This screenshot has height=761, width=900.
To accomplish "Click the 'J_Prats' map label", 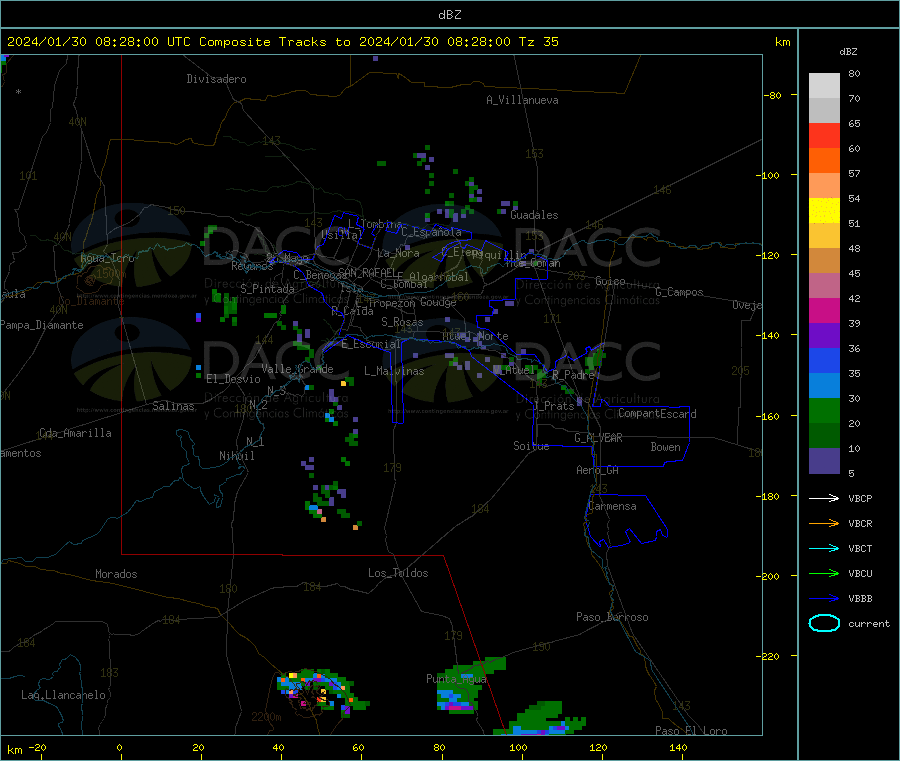I will pyautogui.click(x=553, y=406).
